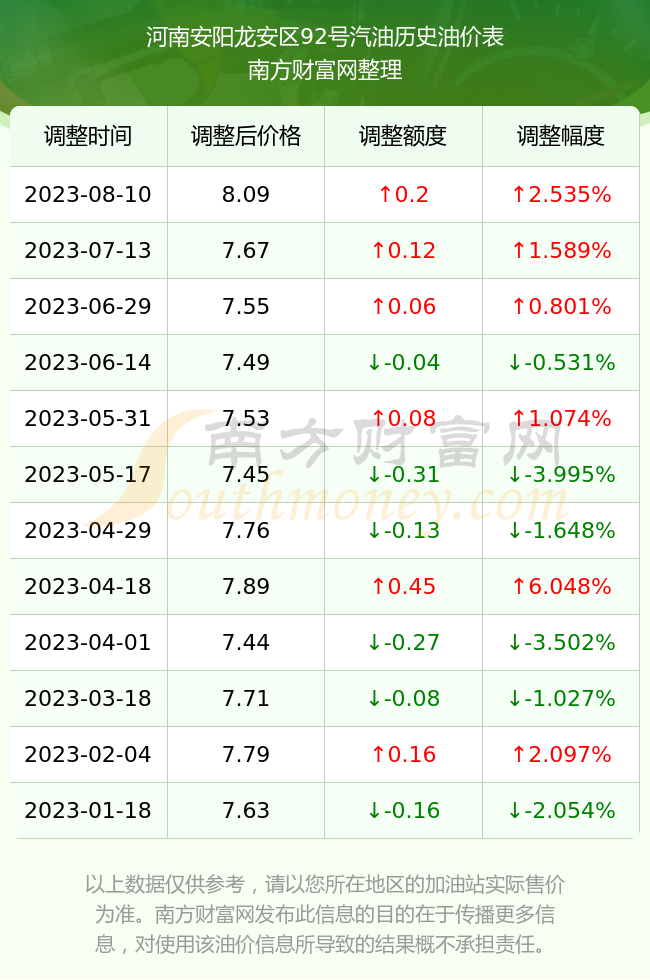Click the ↓-0.08 adjustment cell
The image size is (650, 980).
(x=403, y=698)
